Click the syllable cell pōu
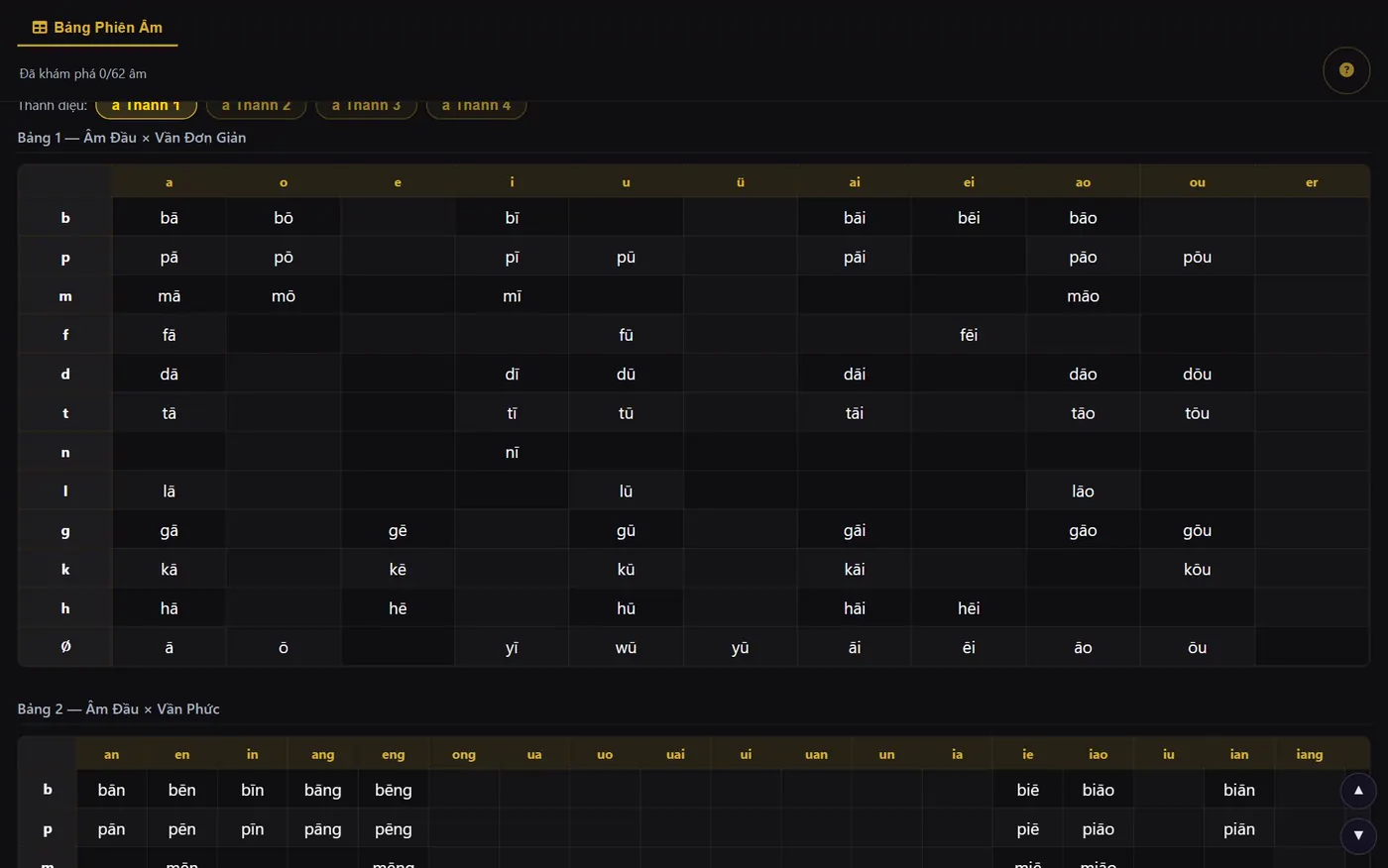1388x868 pixels. 1198,257
